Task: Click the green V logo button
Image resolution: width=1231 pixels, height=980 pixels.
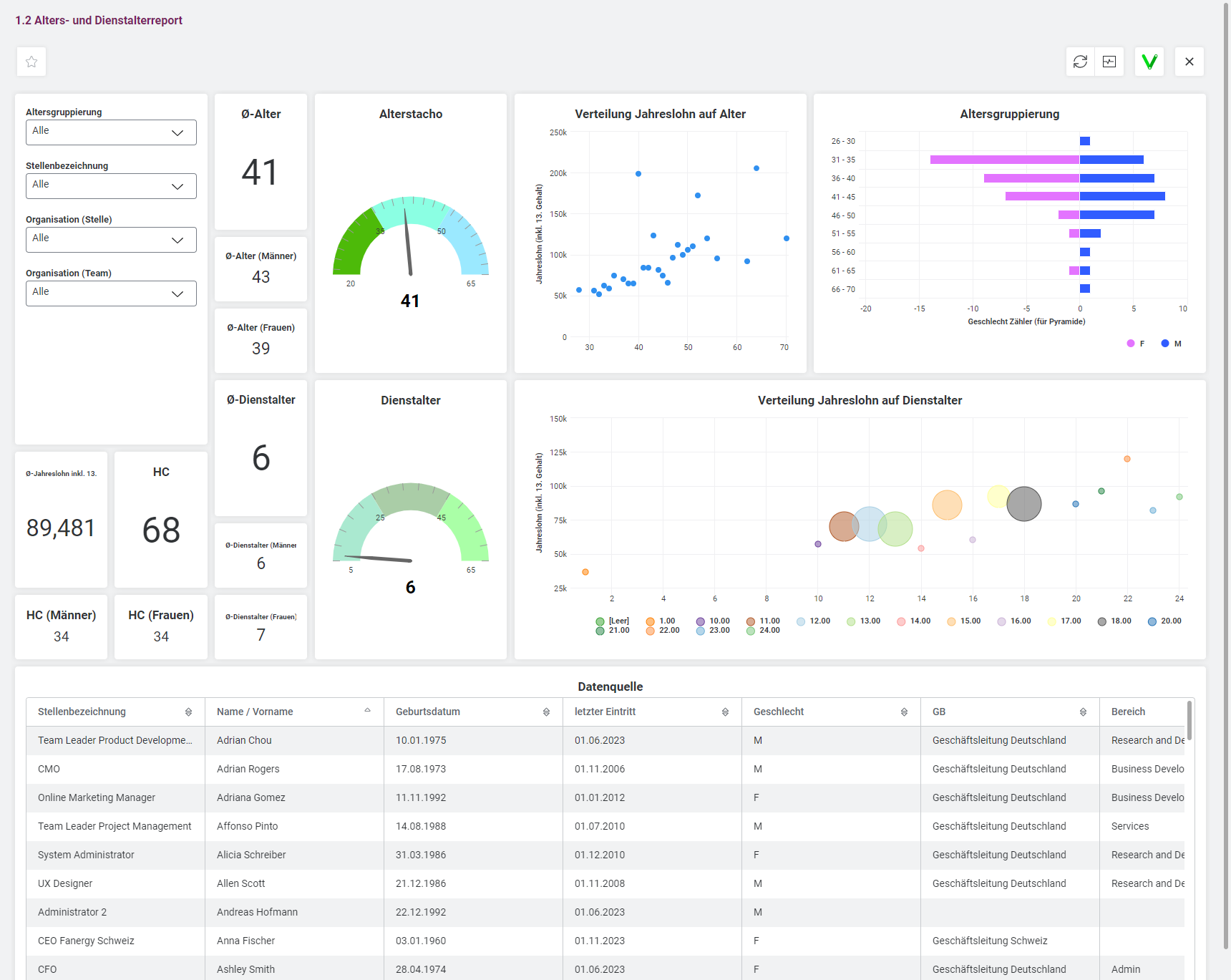Action: coord(1149,62)
